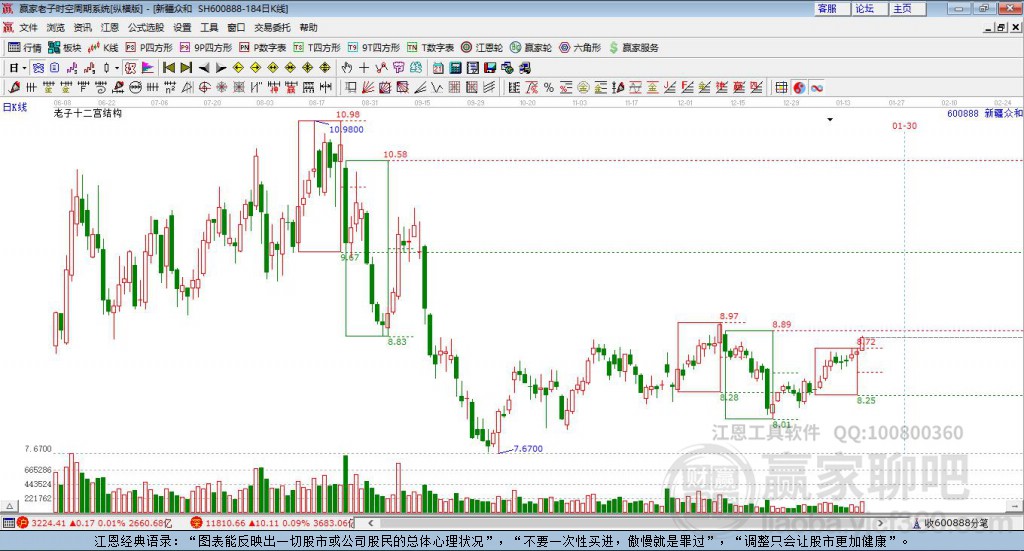Open 赢家服务 service page
This screenshot has height=551, width=1024.
pos(633,48)
